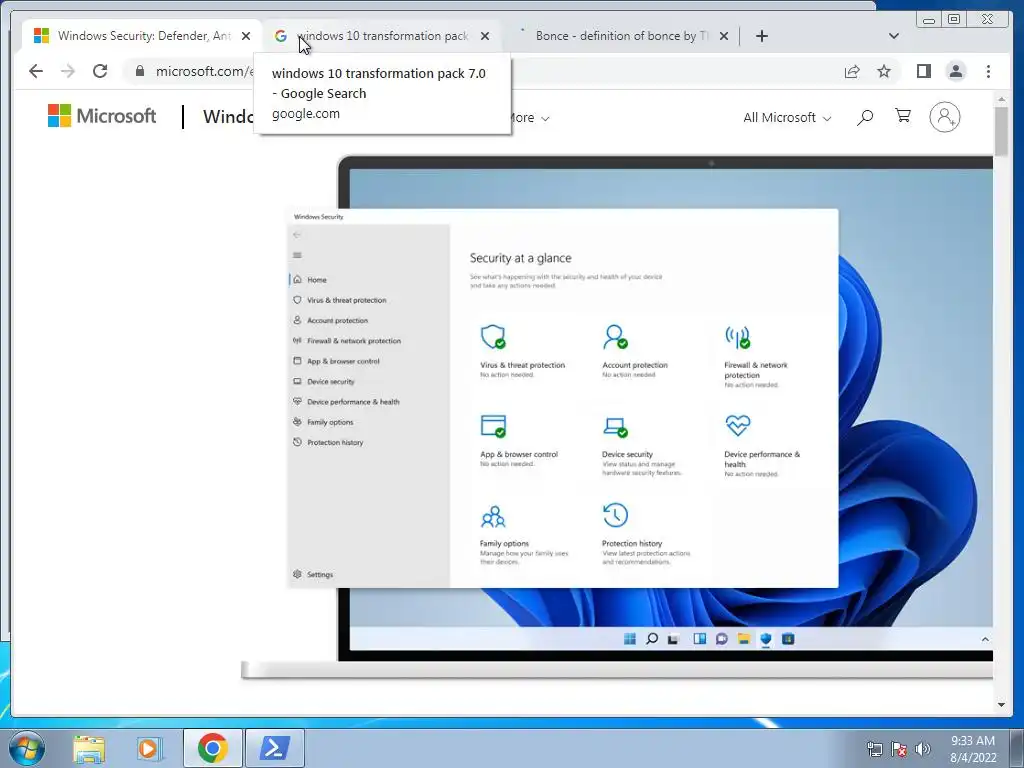
Task: Bookmark this page with the star icon
Action: point(884,71)
